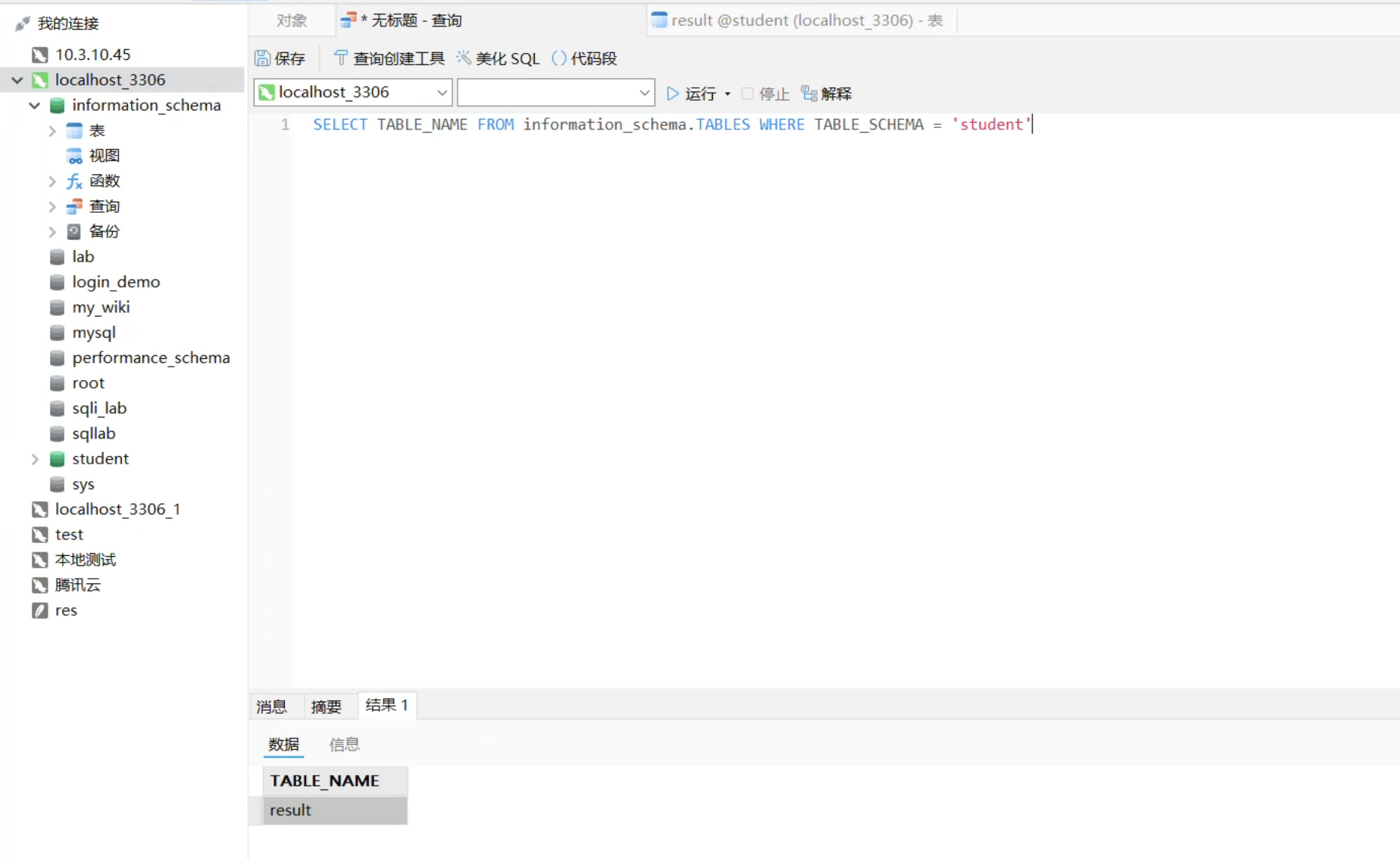This screenshot has height=859, width=1400.
Task: Open the empty database selector dropdown
Action: click(x=644, y=92)
